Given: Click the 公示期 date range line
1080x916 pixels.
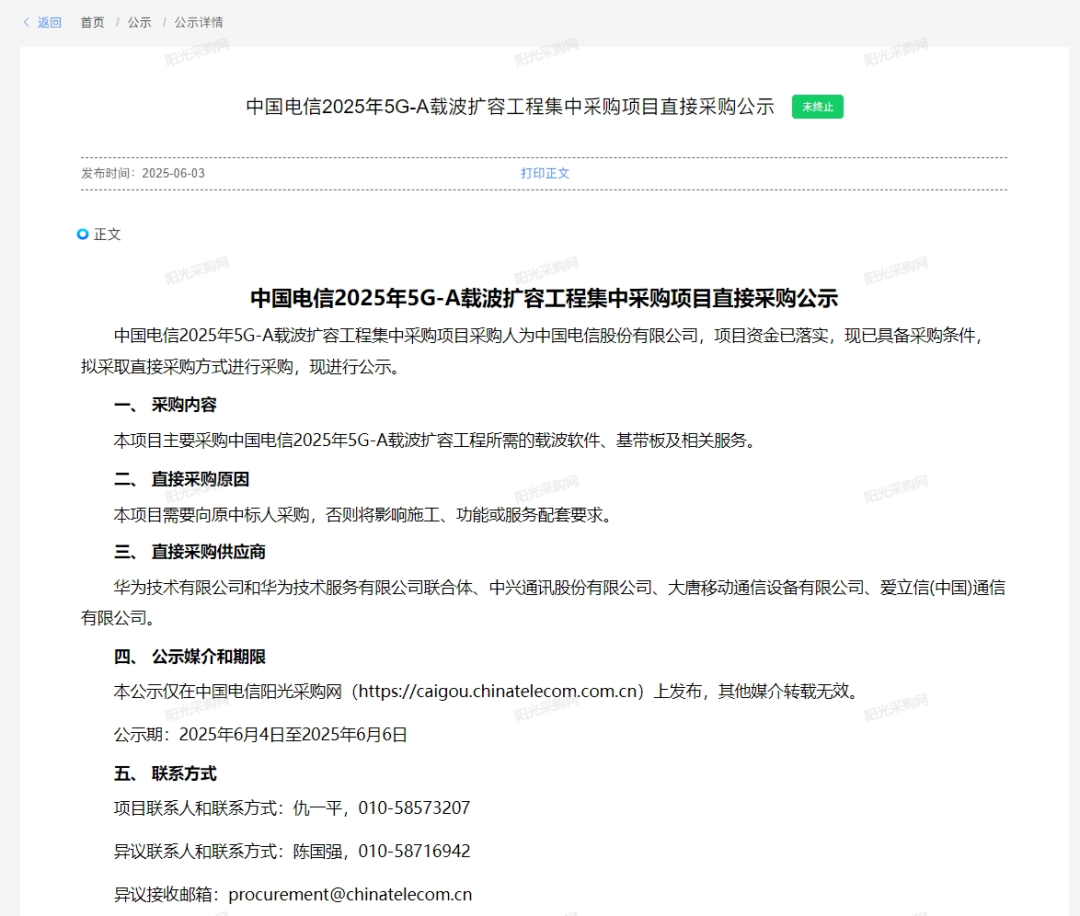Looking at the screenshot, I should pos(260,735).
